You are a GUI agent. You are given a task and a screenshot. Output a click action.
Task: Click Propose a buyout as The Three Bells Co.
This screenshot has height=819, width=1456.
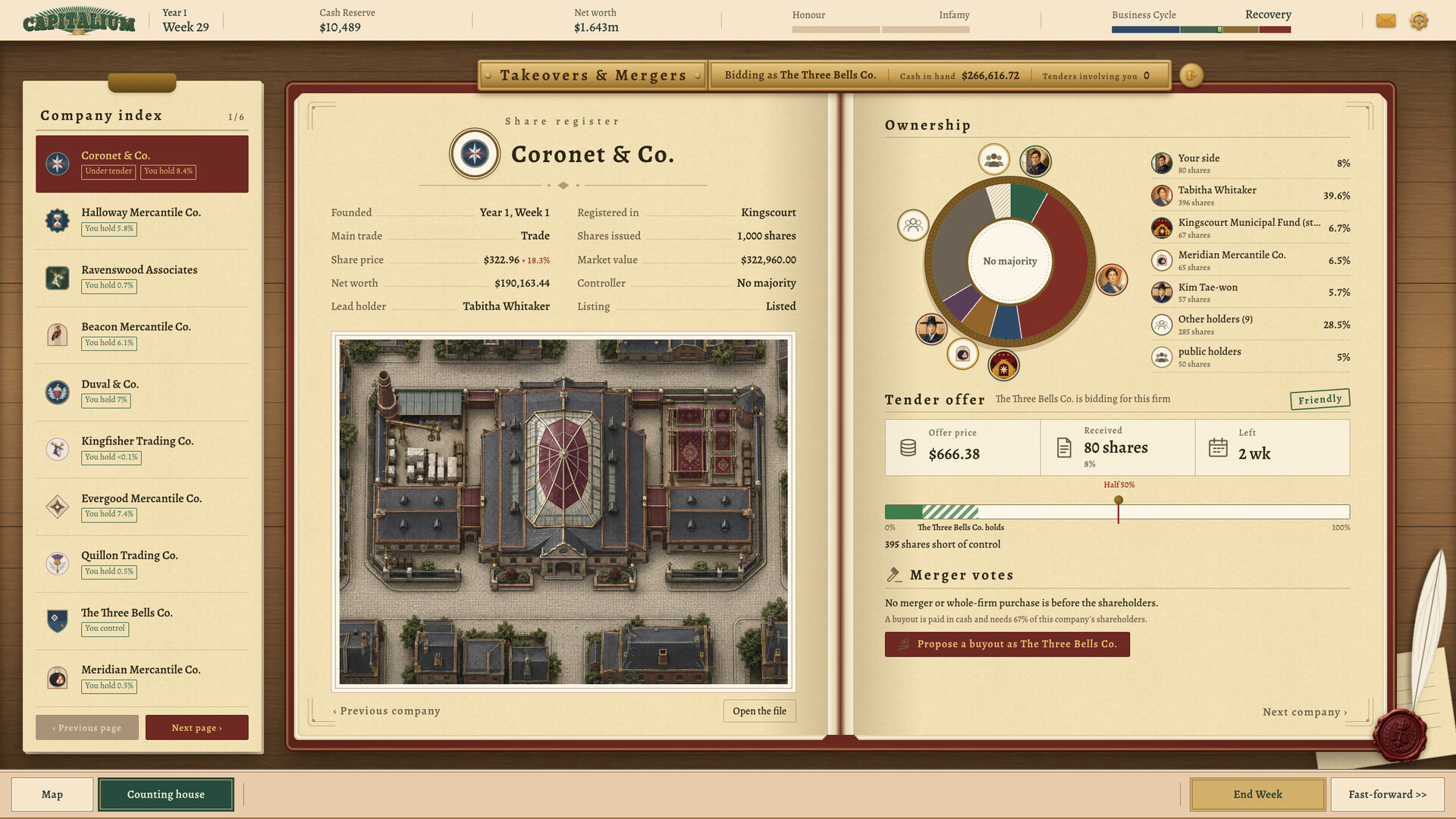click(1007, 644)
